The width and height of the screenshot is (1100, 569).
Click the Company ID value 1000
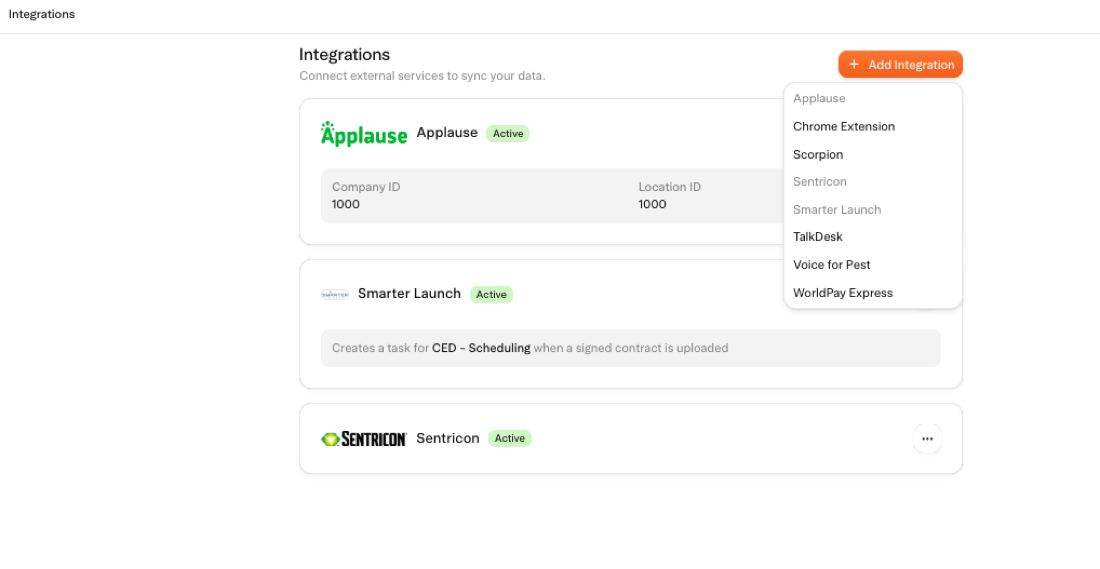346,205
